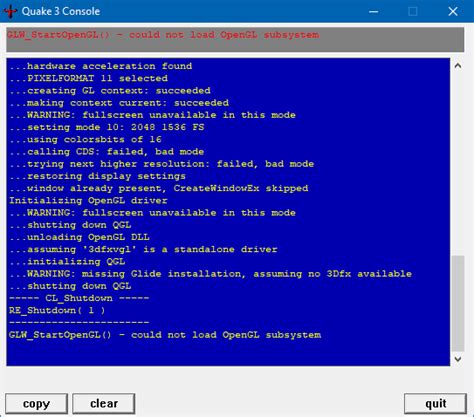Screen dimensions: 474x417
Task: Close the Quake 3 Console window
Action: [453, 12]
